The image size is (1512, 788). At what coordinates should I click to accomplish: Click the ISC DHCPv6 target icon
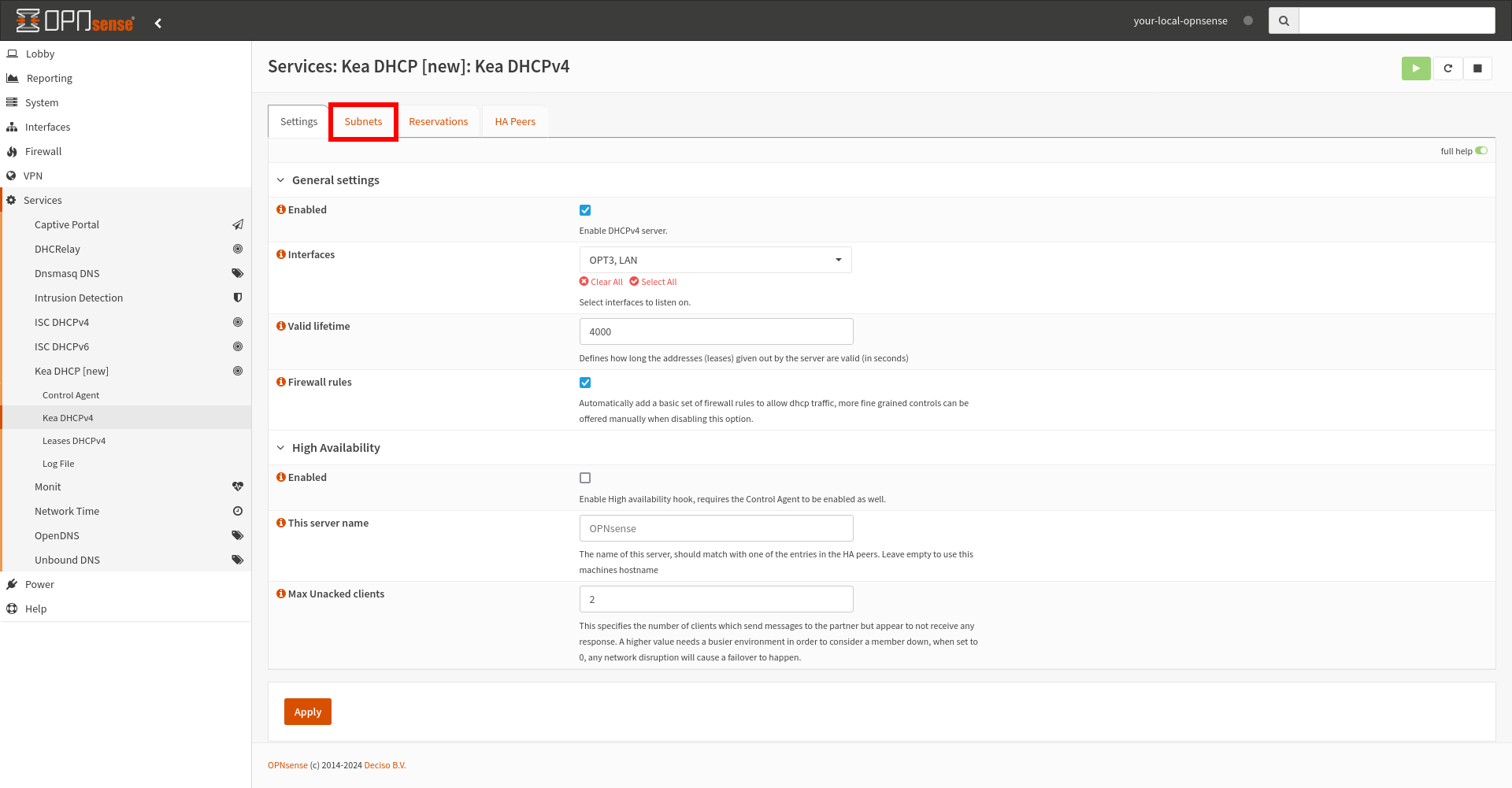click(x=238, y=346)
